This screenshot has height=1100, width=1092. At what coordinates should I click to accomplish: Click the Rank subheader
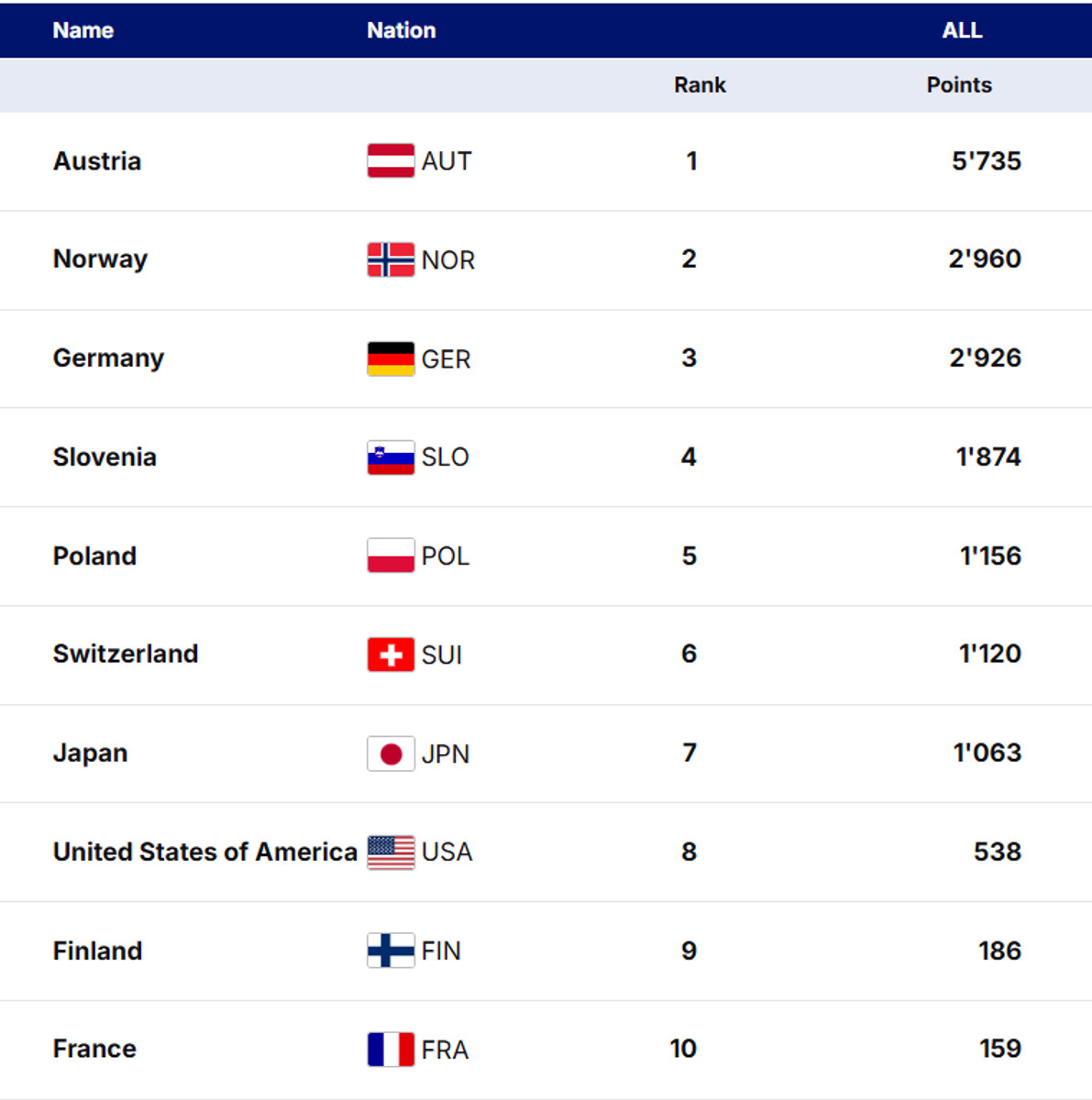click(x=700, y=85)
